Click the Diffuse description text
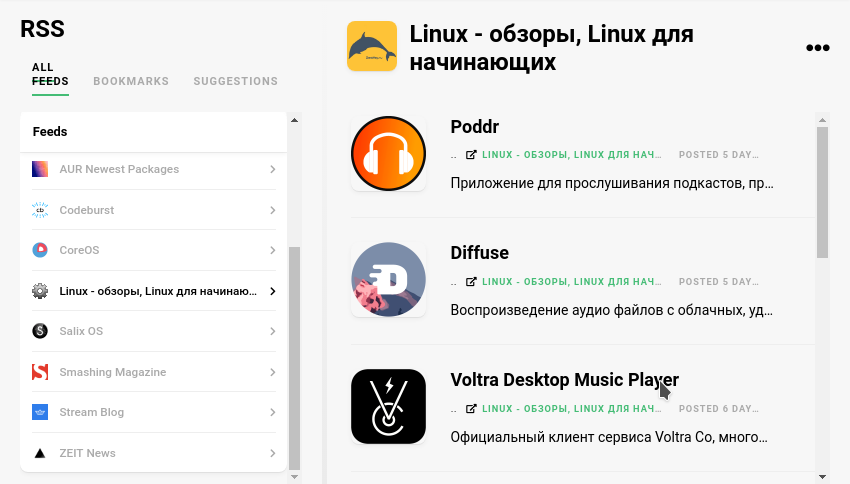Viewport: 850px width, 484px height. pyautogui.click(x=612, y=310)
